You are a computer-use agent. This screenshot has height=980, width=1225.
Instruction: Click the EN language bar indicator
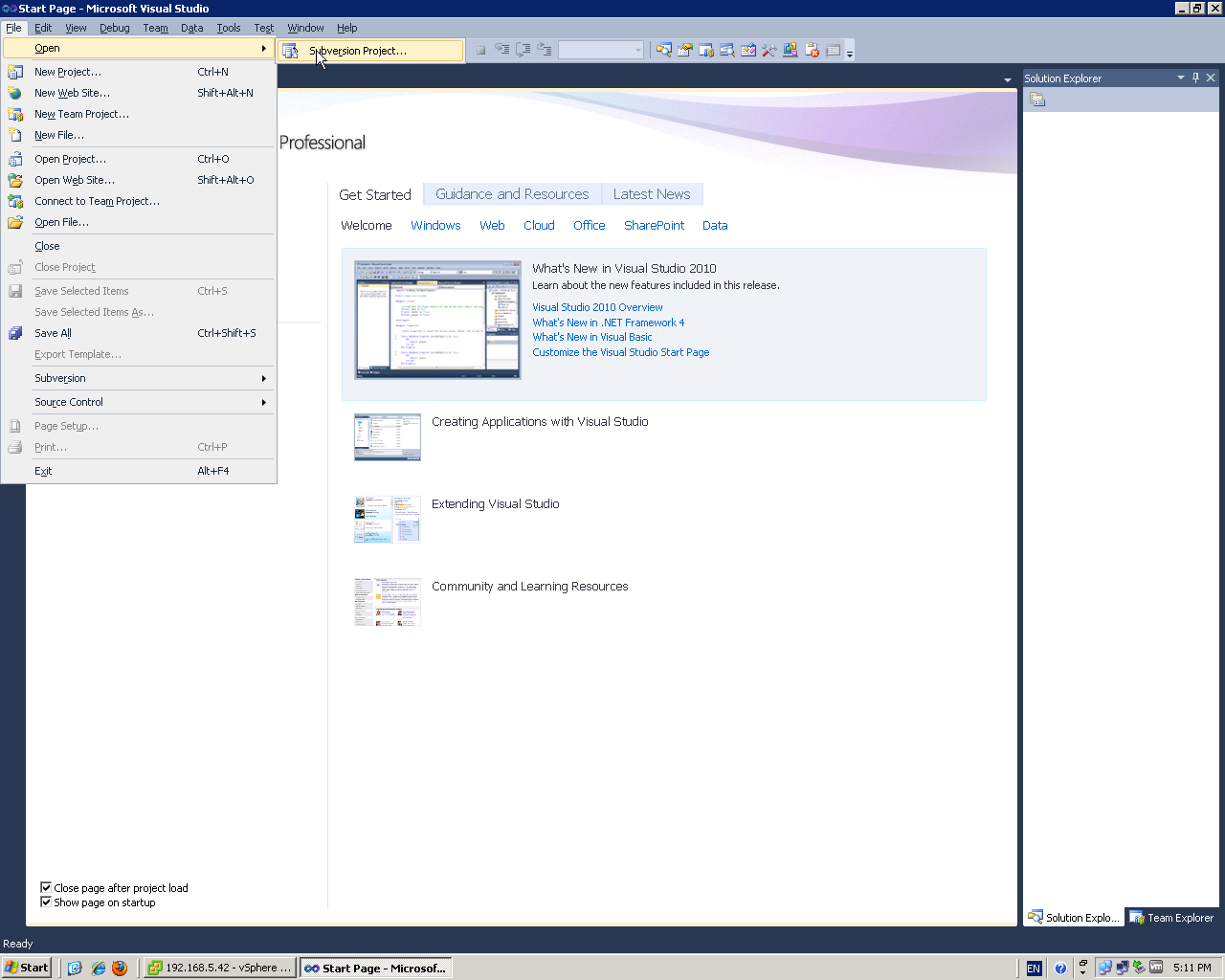pos(1034,968)
